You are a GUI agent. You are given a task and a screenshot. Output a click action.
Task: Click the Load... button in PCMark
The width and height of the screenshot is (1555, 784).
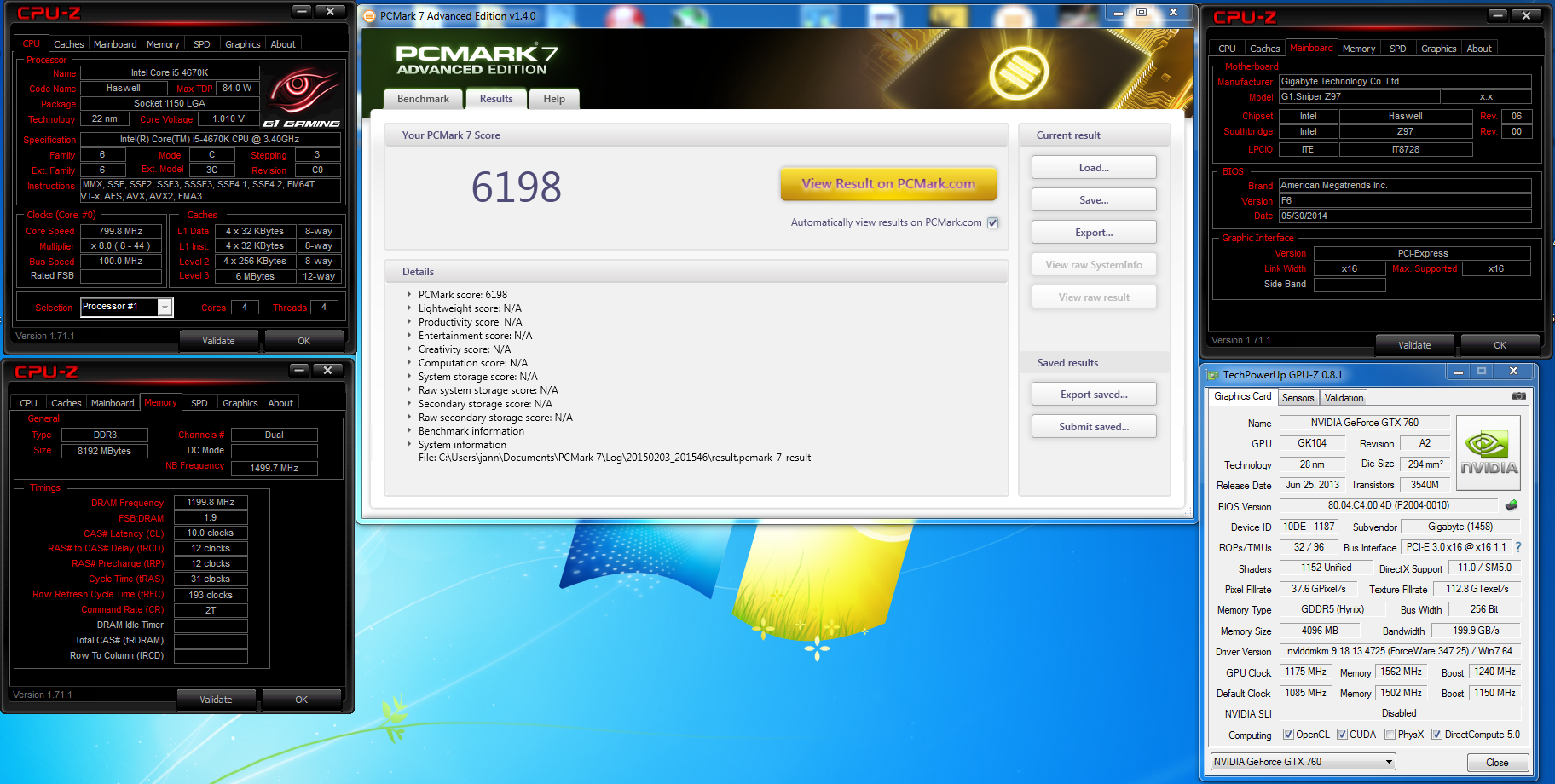coord(1094,168)
